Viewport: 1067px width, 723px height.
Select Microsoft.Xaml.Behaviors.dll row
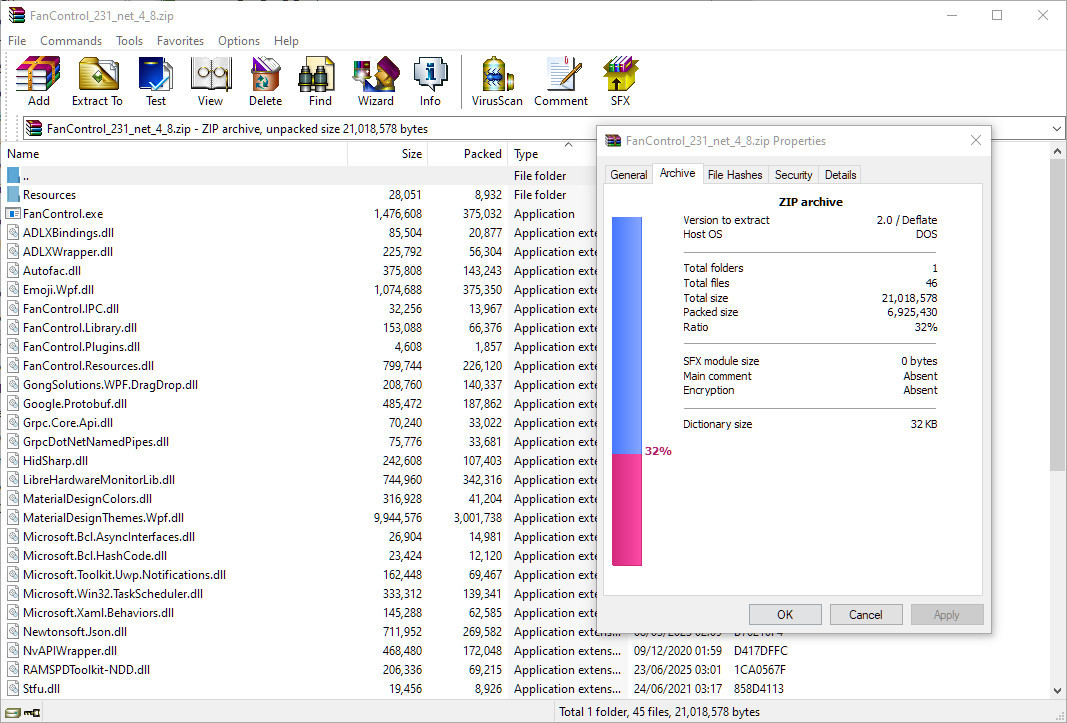pyautogui.click(x=300, y=613)
